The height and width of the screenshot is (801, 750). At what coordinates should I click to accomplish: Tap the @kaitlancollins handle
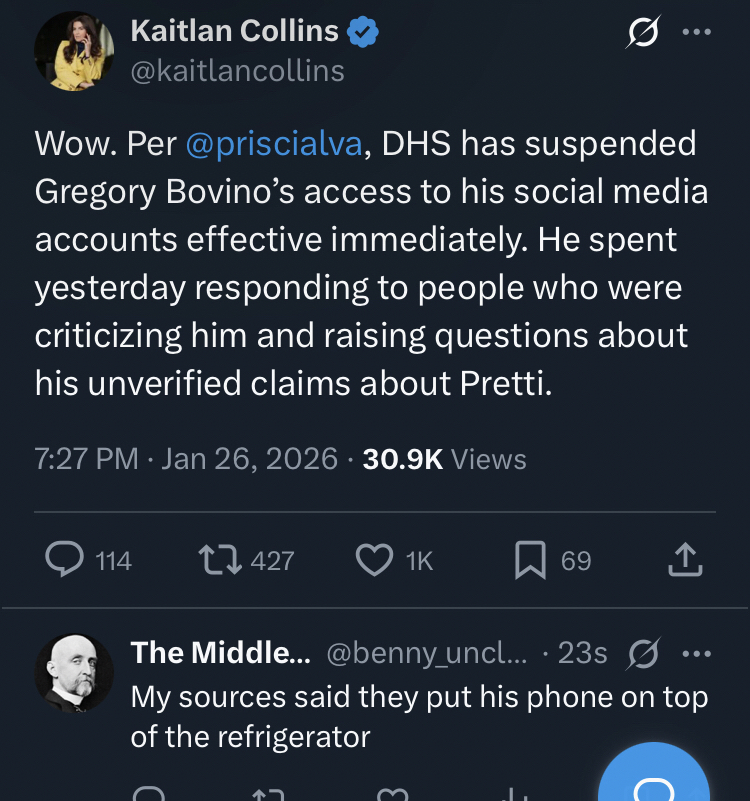(x=237, y=71)
